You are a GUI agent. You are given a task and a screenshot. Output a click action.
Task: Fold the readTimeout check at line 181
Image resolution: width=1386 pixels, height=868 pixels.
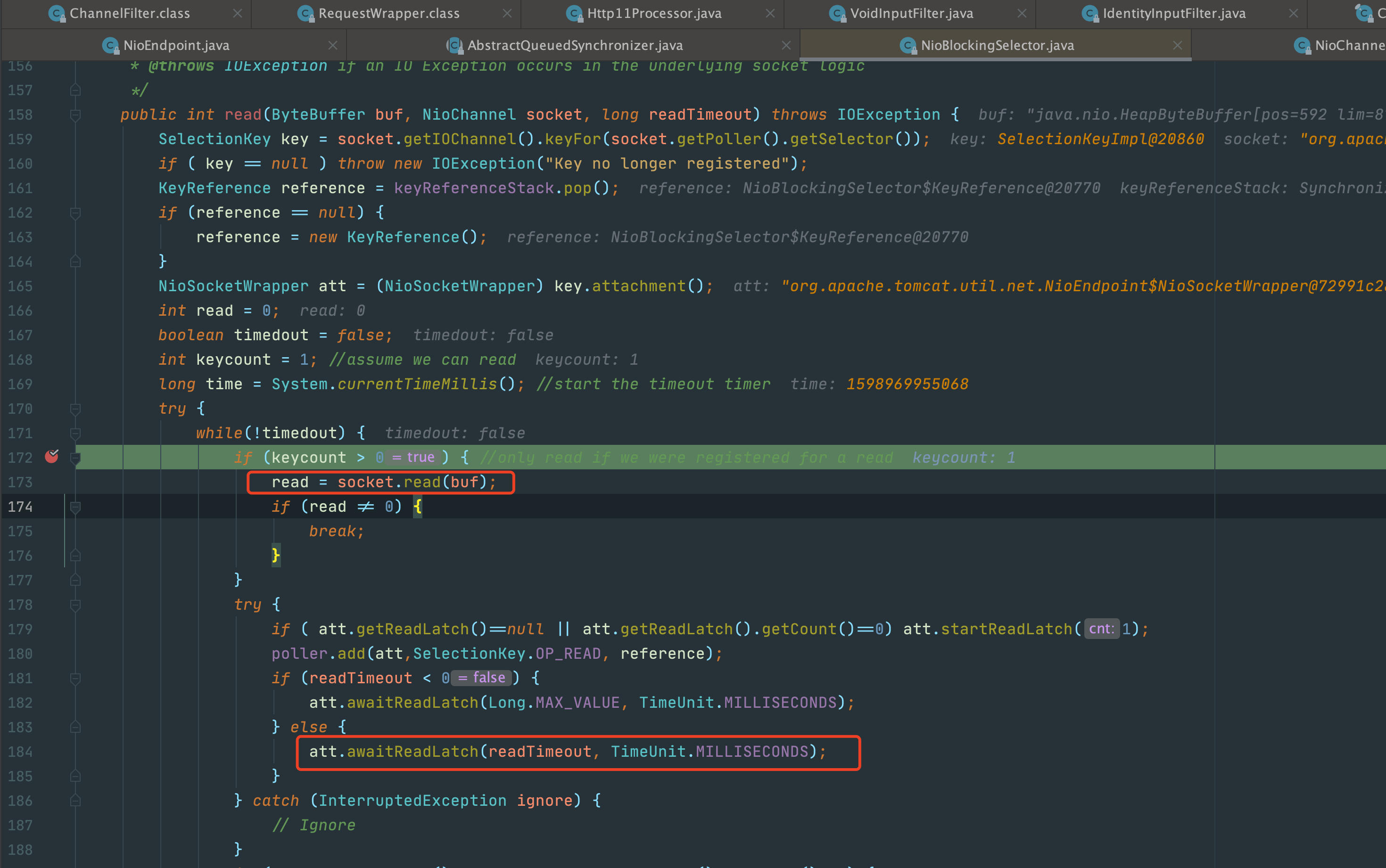point(75,679)
